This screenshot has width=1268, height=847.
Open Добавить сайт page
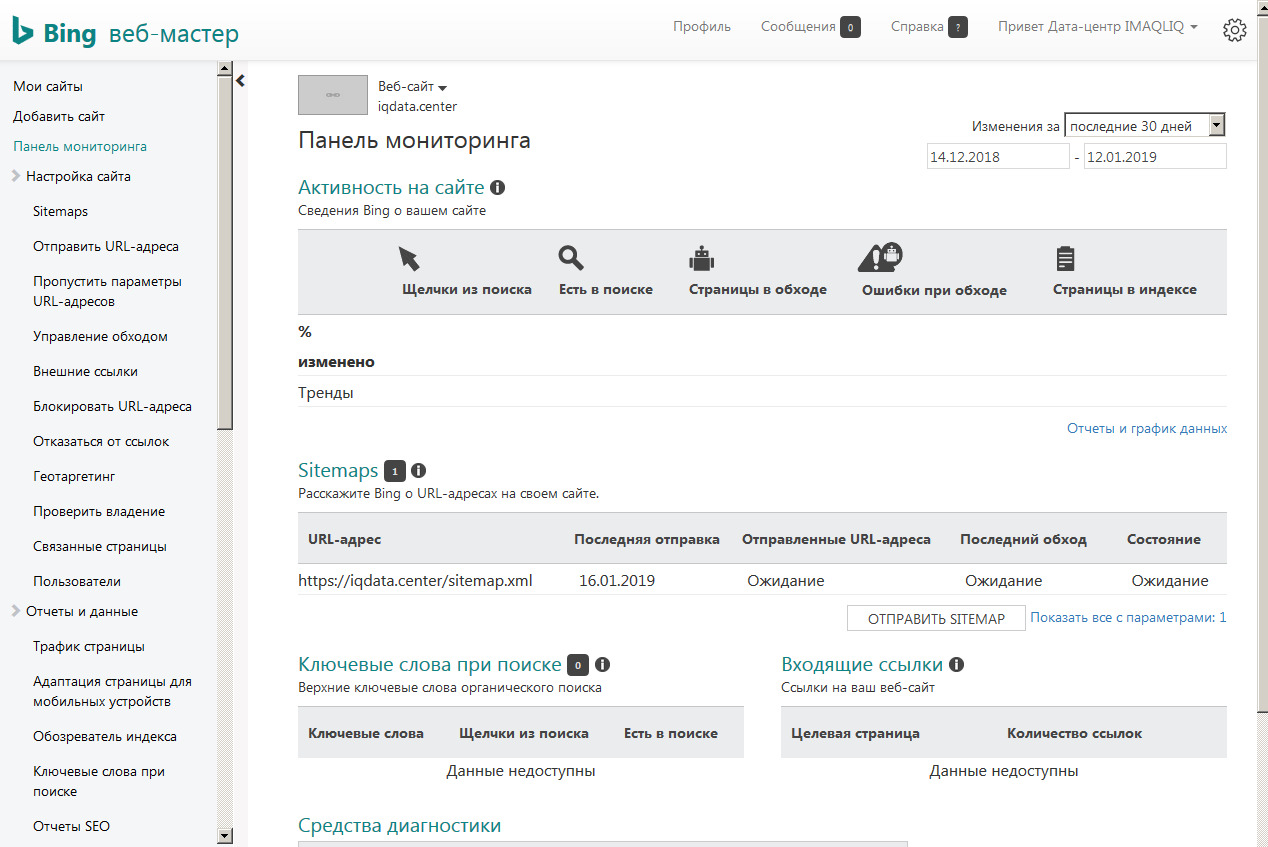pyautogui.click(x=59, y=116)
